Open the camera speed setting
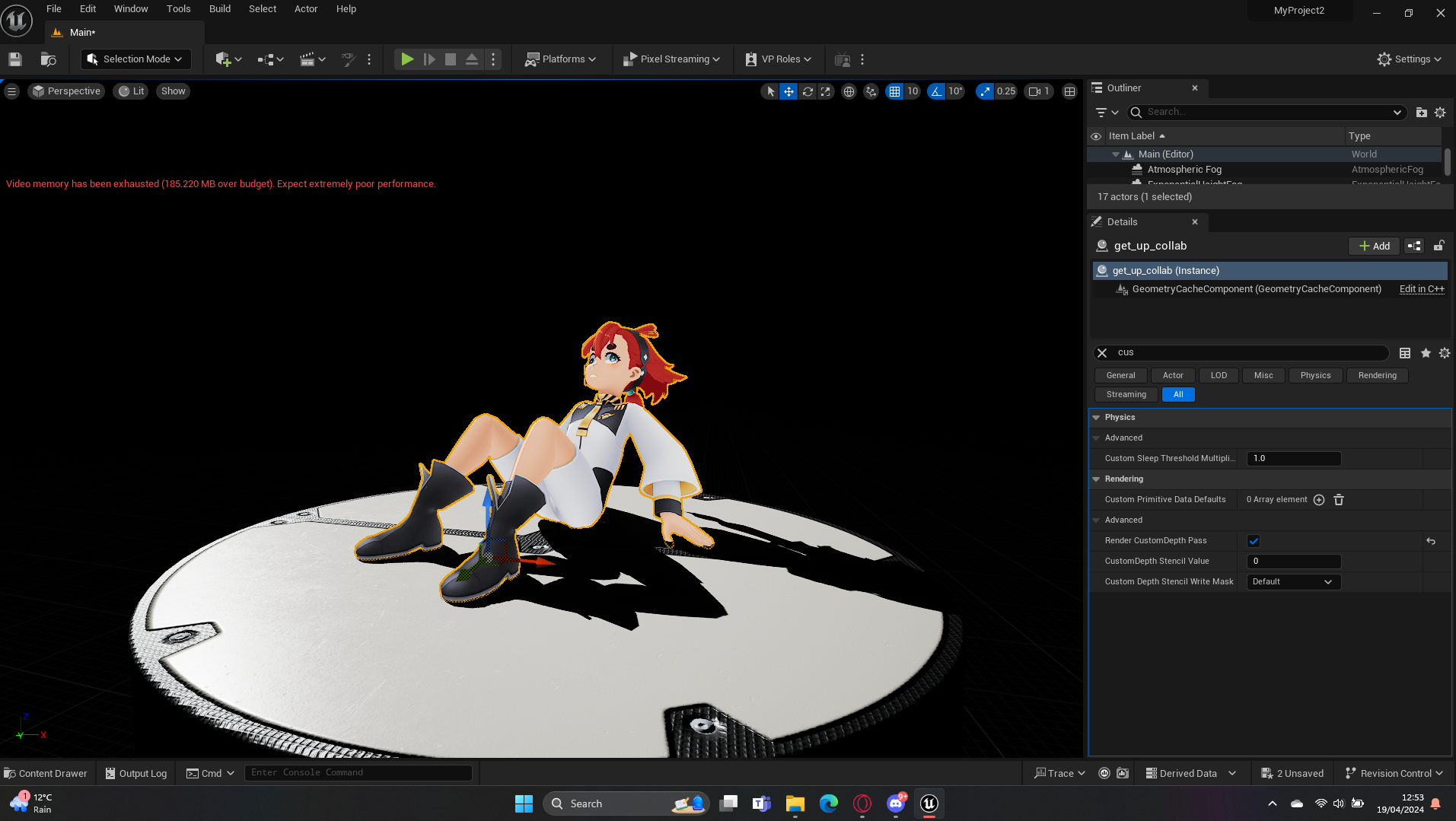The height and width of the screenshot is (821, 1456). (1040, 91)
